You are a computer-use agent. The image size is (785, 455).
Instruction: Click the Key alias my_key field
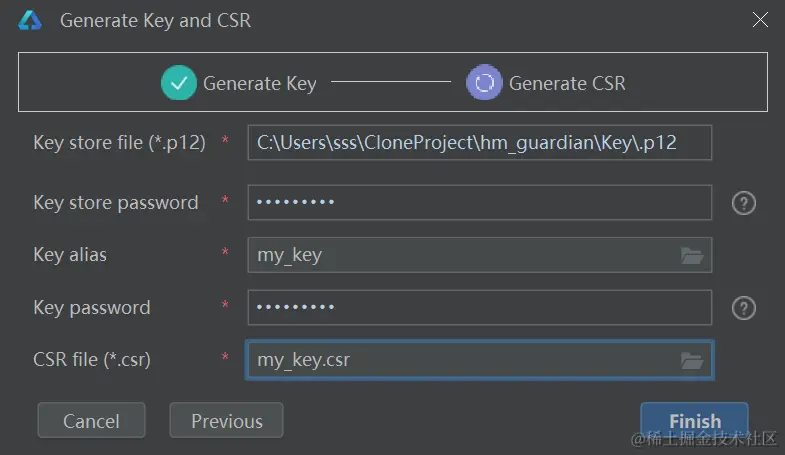pos(460,255)
